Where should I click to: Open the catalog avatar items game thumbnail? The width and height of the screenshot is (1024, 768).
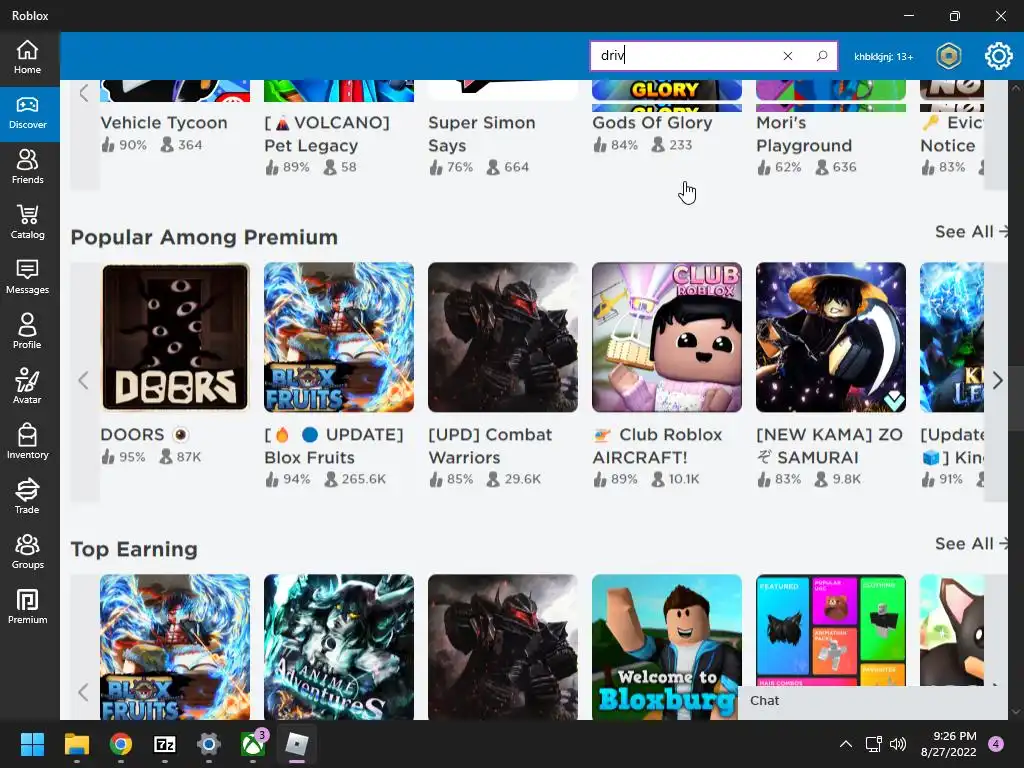(x=831, y=630)
